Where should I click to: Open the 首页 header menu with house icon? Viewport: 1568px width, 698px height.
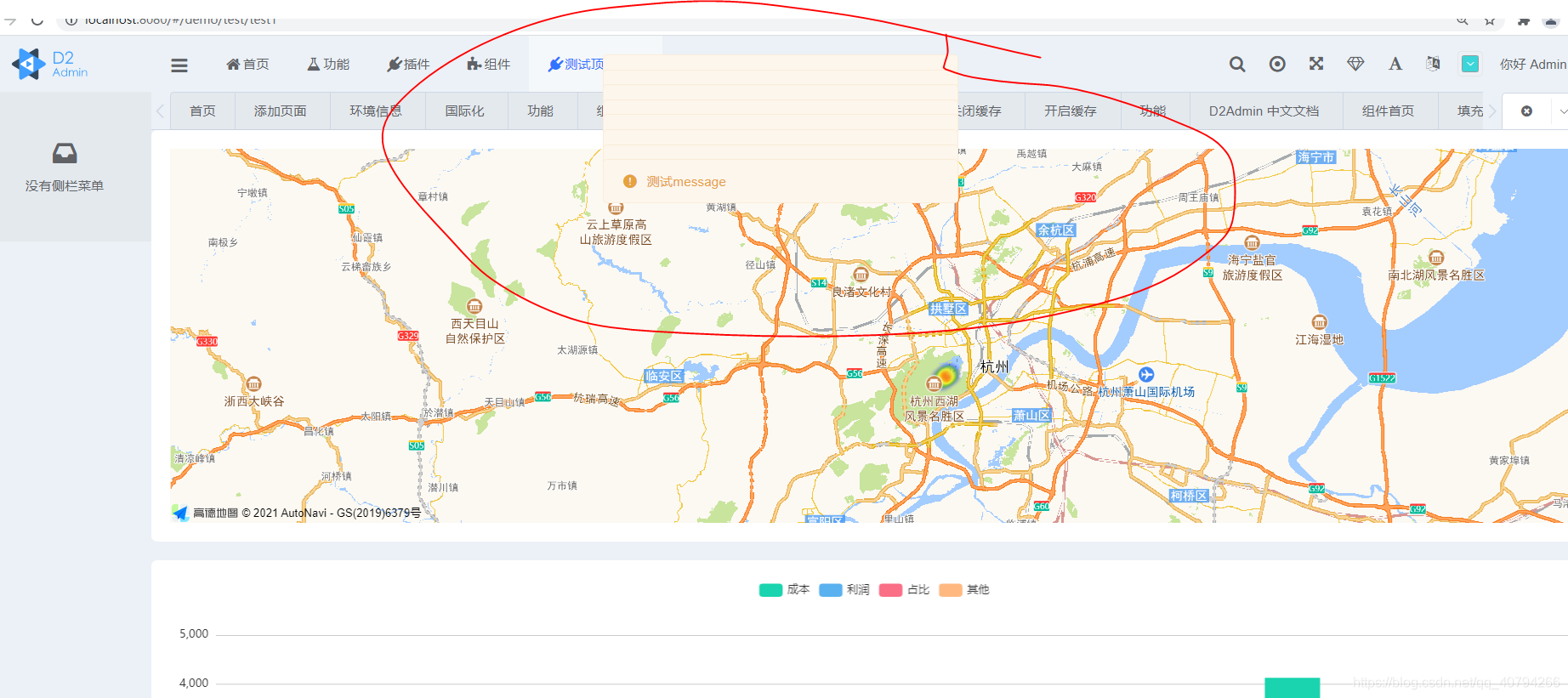[247, 65]
